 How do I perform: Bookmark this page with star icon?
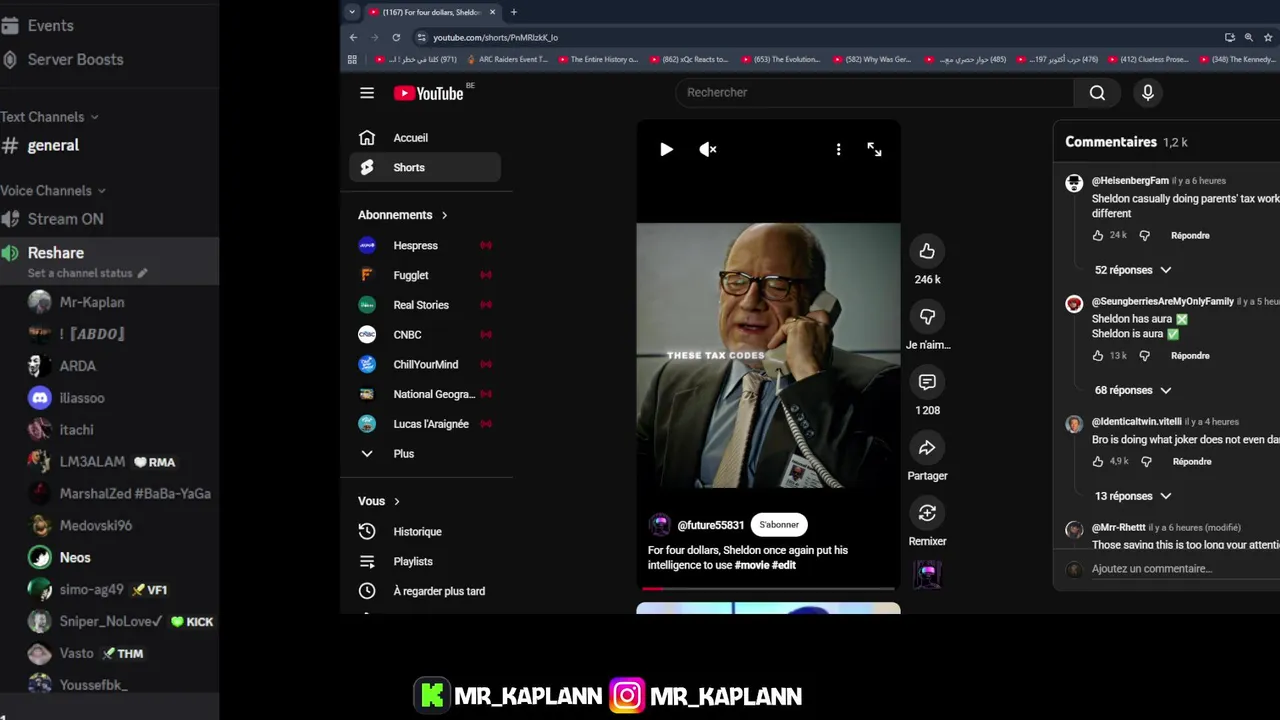point(1268,37)
